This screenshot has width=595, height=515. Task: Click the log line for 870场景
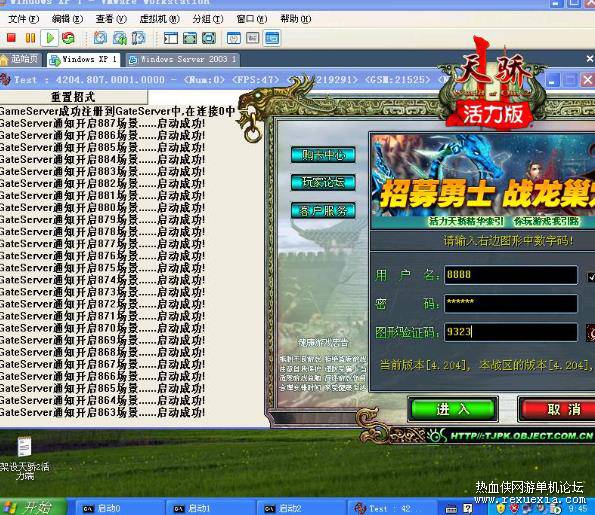102,329
